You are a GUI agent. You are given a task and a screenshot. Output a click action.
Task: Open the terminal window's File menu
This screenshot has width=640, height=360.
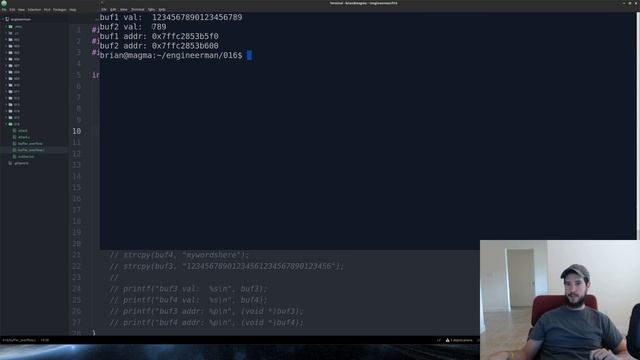point(104,9)
